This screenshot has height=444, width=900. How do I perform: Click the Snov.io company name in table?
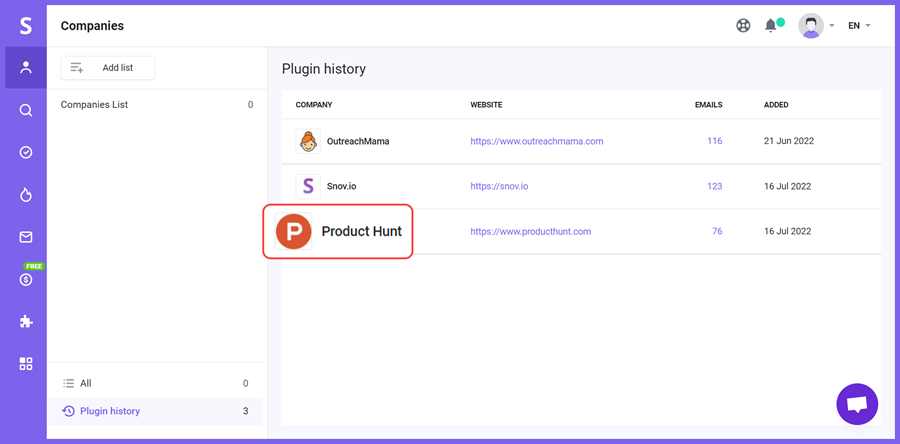342,186
